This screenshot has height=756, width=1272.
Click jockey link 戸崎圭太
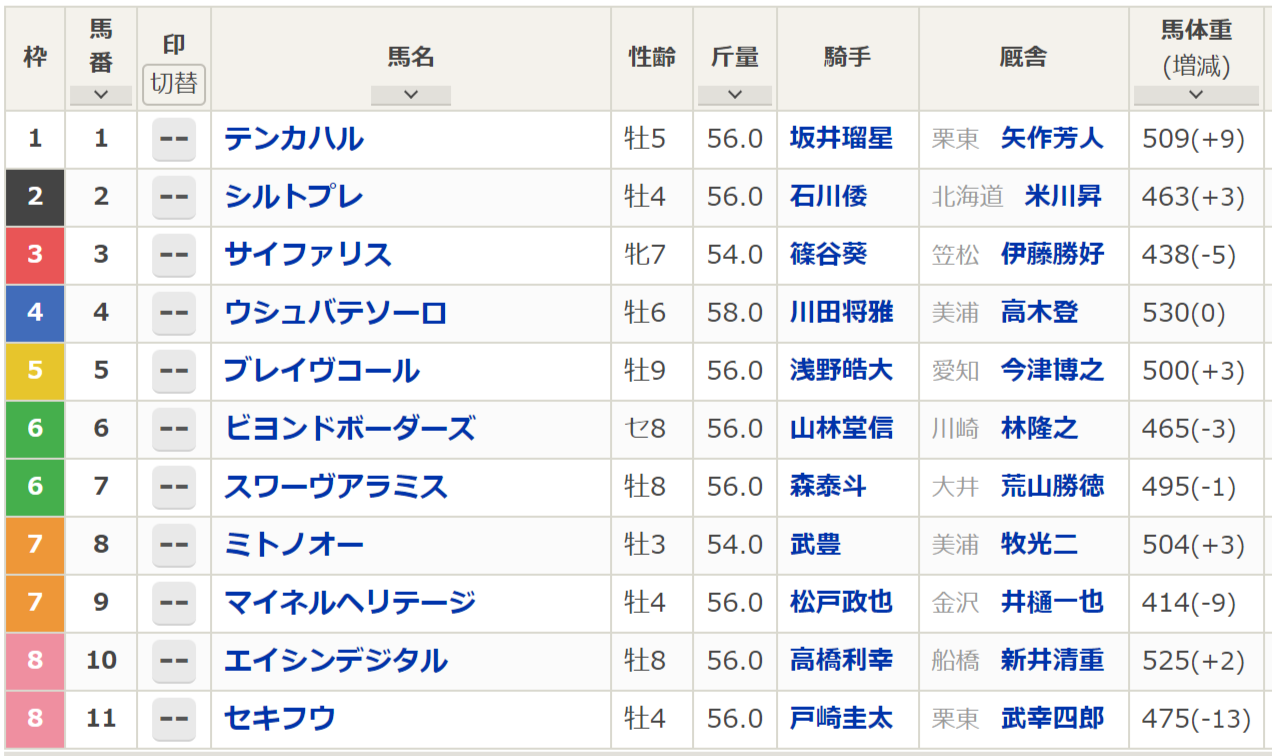pyautogui.click(x=842, y=718)
